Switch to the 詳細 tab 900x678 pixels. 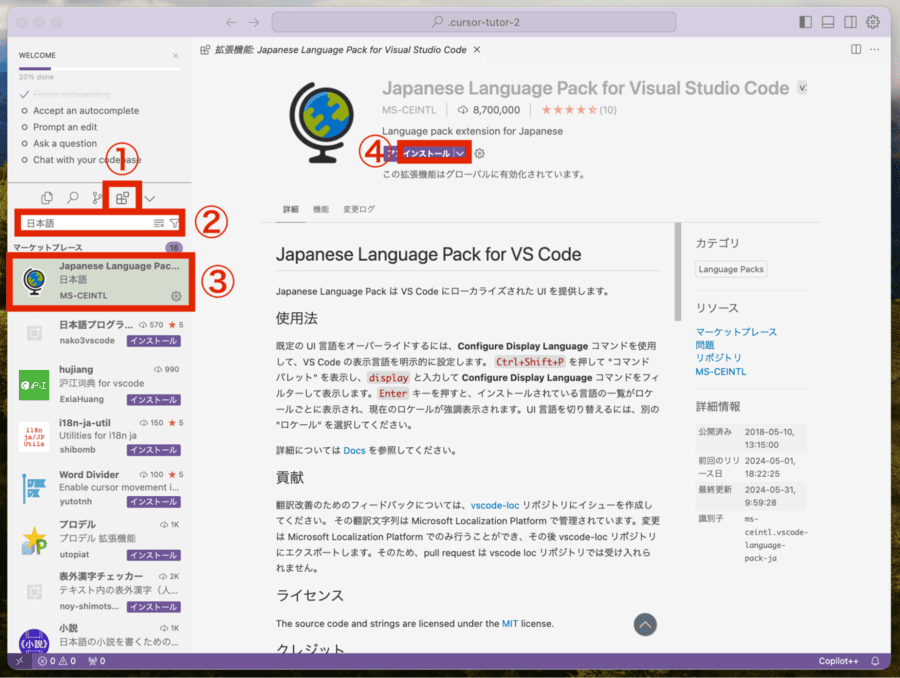point(291,210)
